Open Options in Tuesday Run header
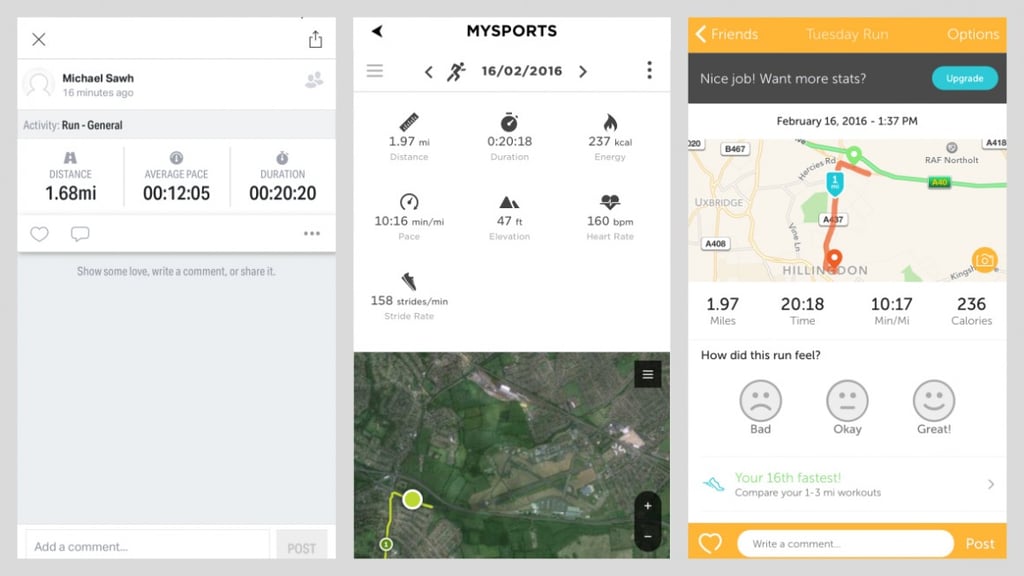 [973, 34]
